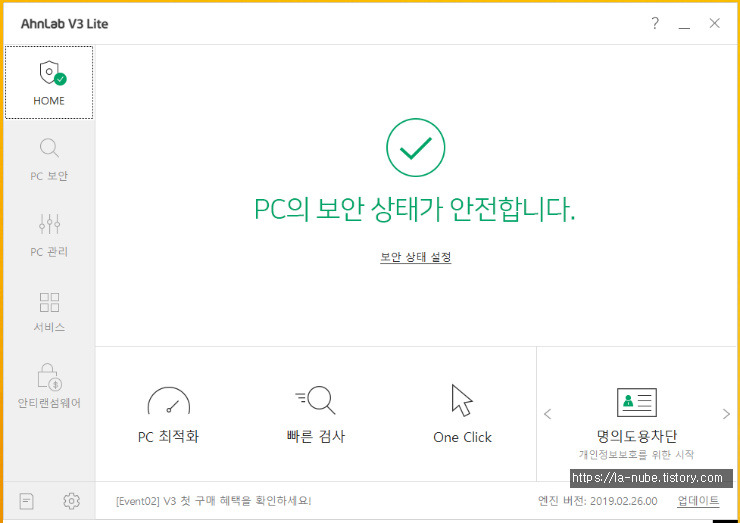Open the 보안 상태 설정 link
Screen dimensions: 740x523
(x=416, y=257)
